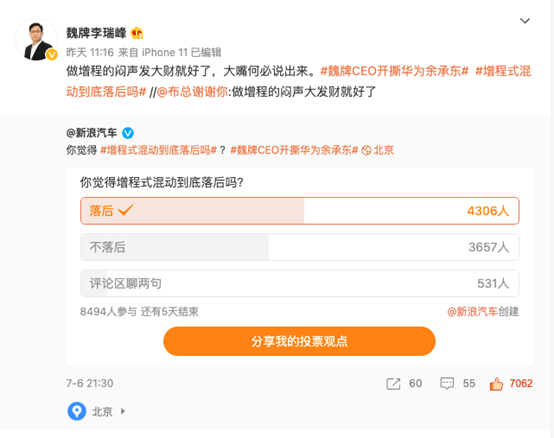Open the @新浪汽车创建 poll creator link

483,312
